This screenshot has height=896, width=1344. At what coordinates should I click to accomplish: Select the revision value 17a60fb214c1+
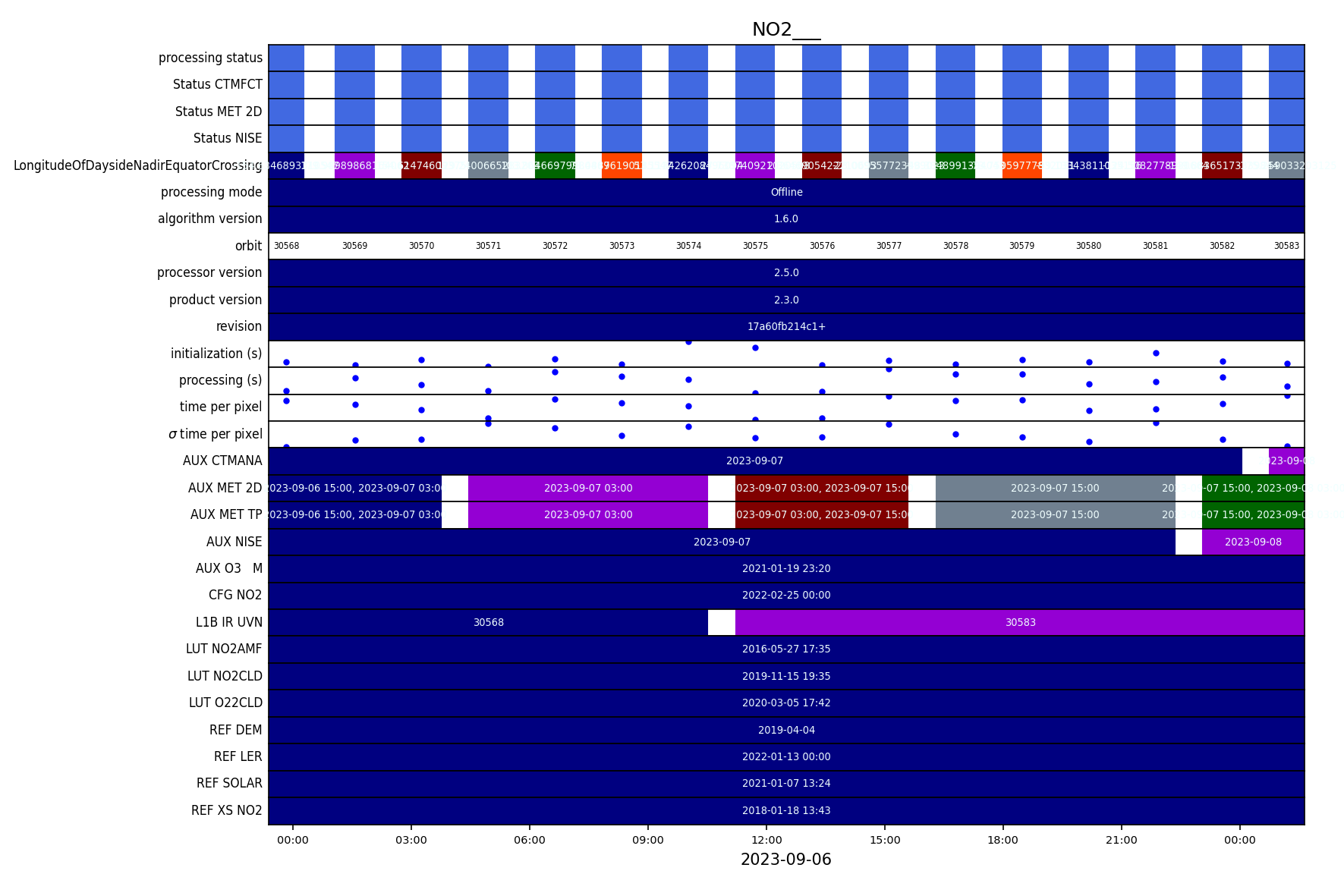(786, 326)
